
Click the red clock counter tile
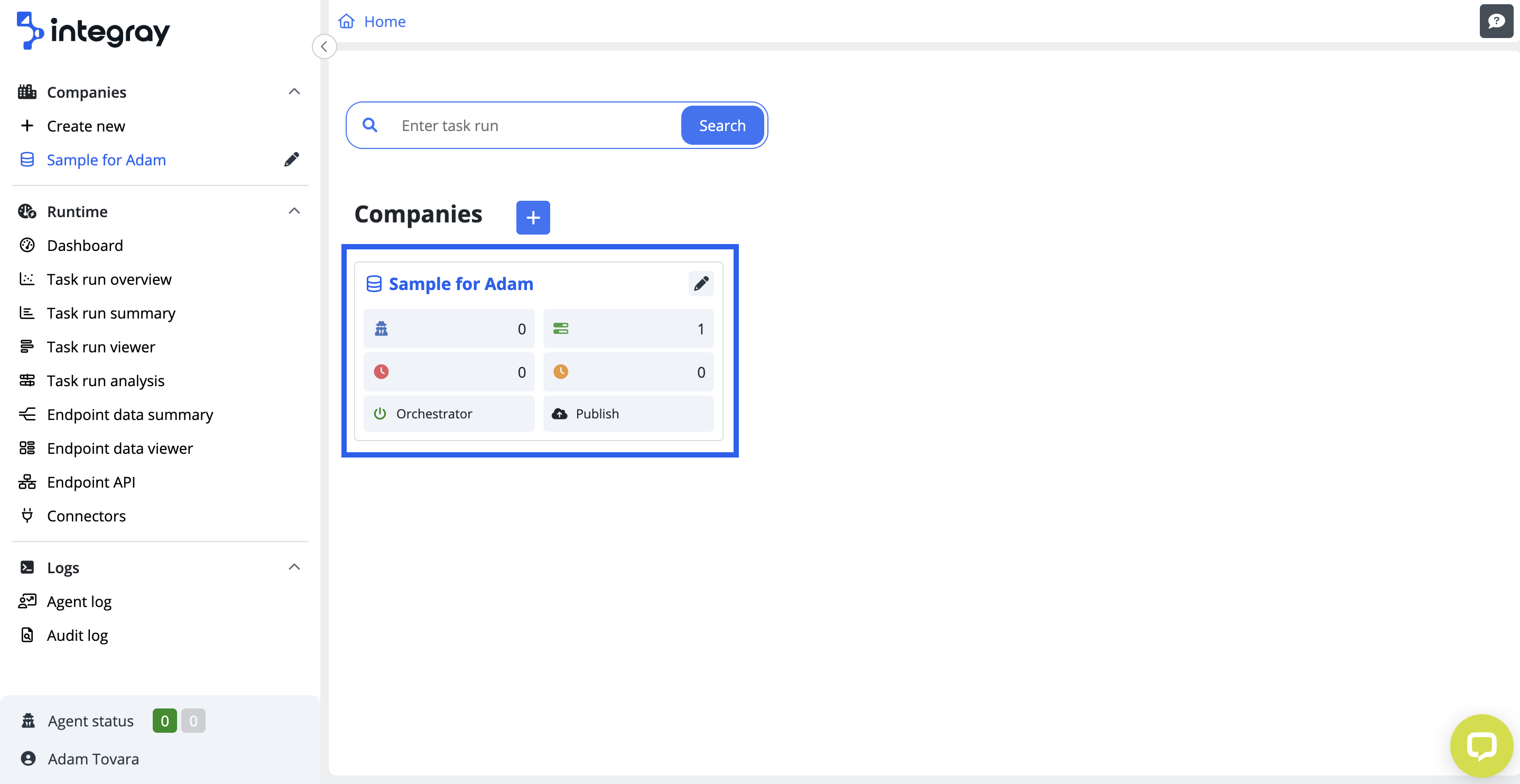(x=449, y=372)
